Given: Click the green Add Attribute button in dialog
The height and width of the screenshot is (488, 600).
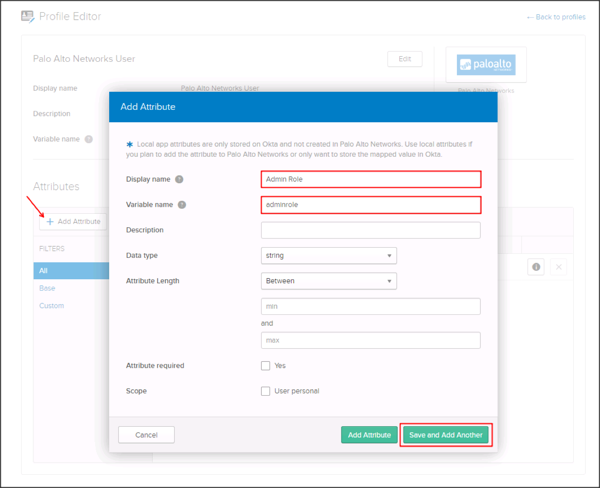Looking at the screenshot, I should click(368, 435).
